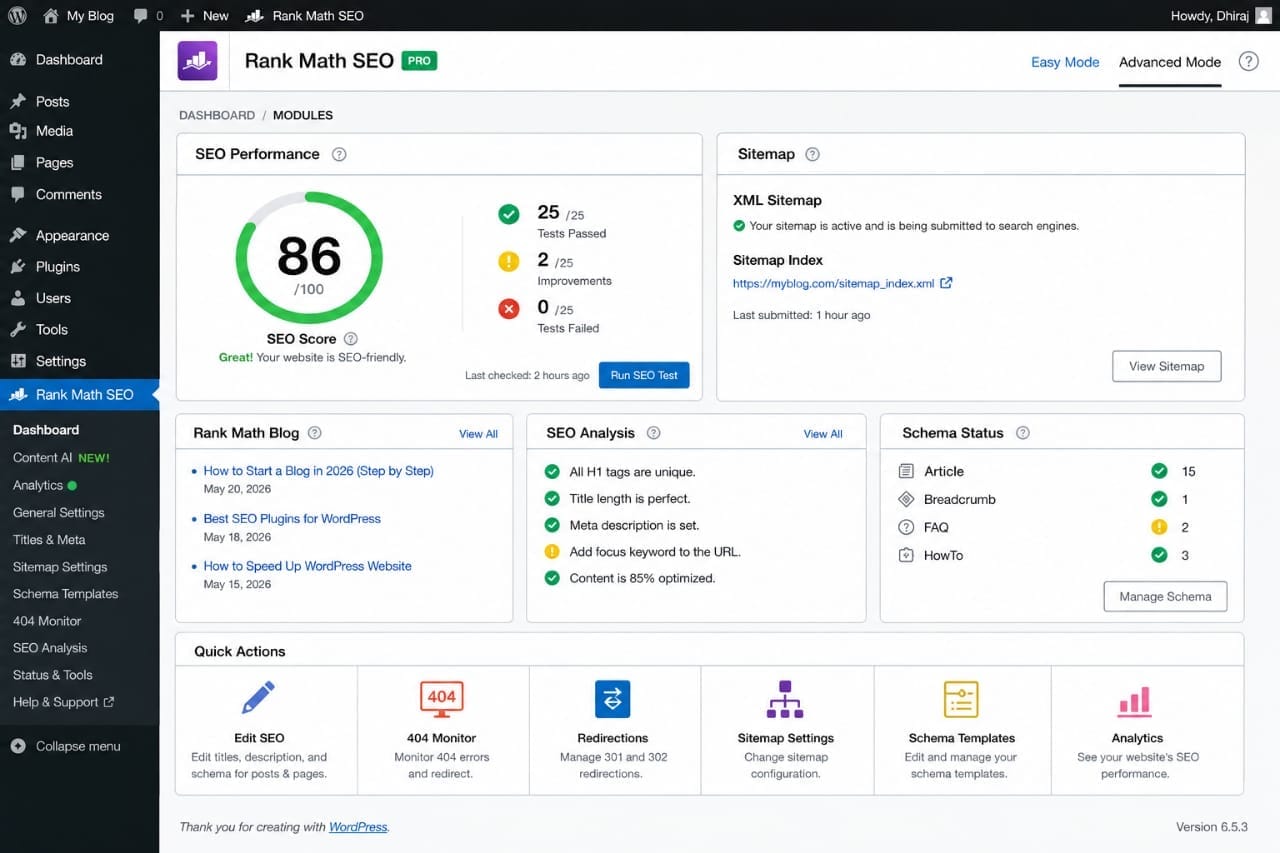The width and height of the screenshot is (1280, 853).
Task: Click the Dhiraj user avatar in admin bar
Action: [1263, 15]
